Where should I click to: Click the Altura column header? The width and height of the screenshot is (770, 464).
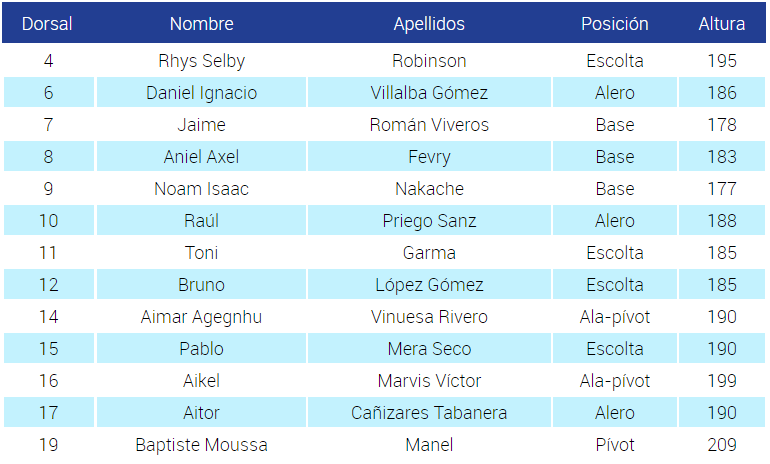[722, 24]
